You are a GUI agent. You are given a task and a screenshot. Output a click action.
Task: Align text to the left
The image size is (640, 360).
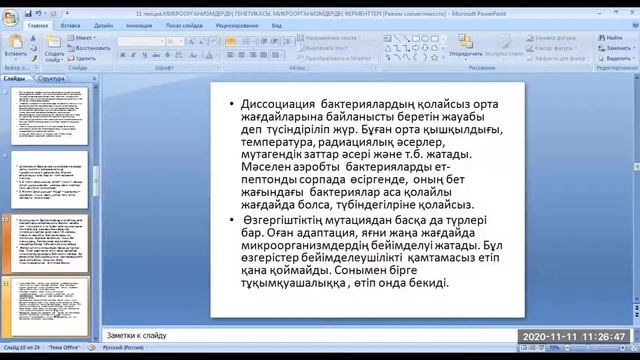pyautogui.click(x=230, y=55)
